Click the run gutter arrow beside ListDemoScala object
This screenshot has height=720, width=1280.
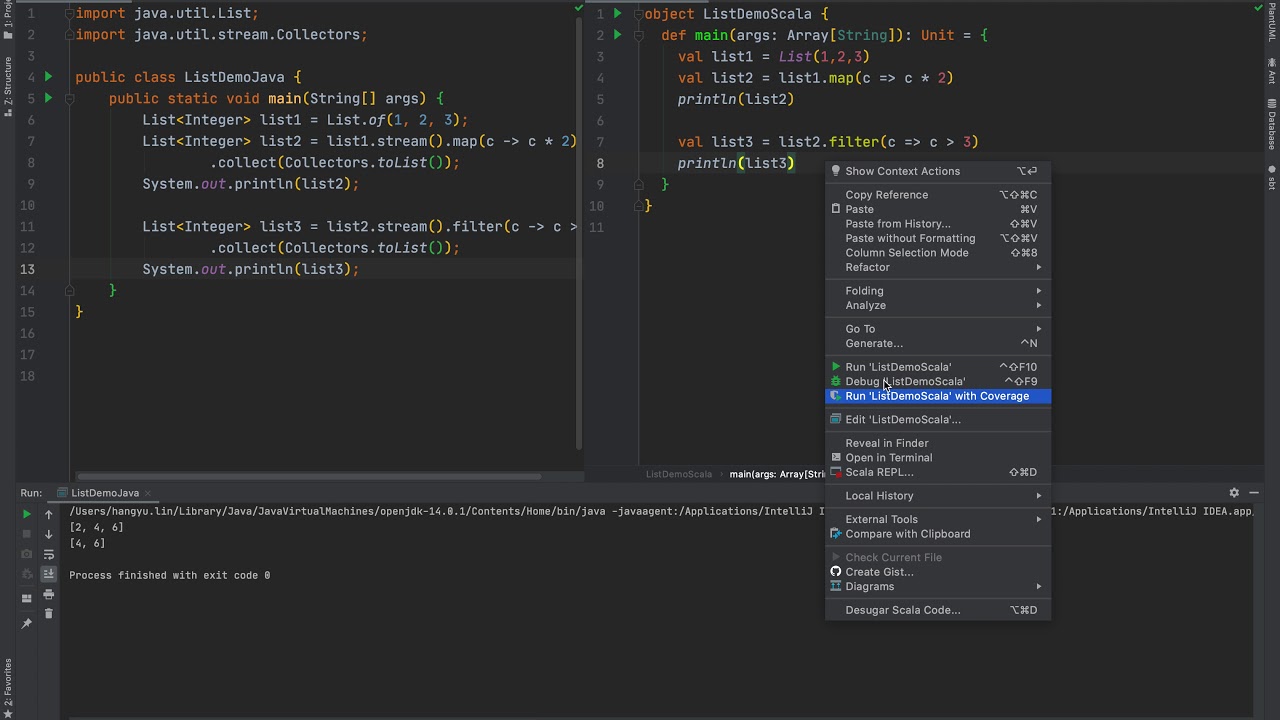(x=618, y=14)
